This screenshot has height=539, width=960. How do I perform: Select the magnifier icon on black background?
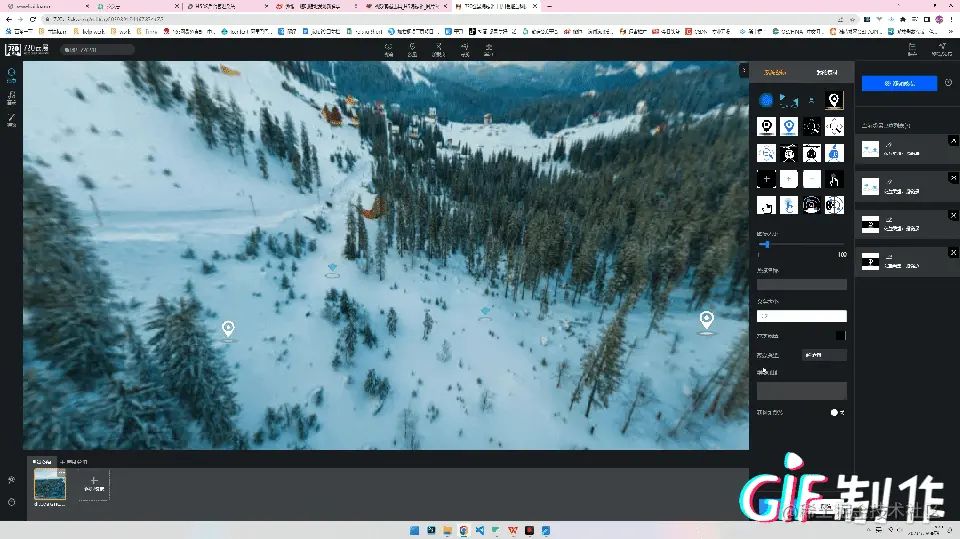point(812,127)
